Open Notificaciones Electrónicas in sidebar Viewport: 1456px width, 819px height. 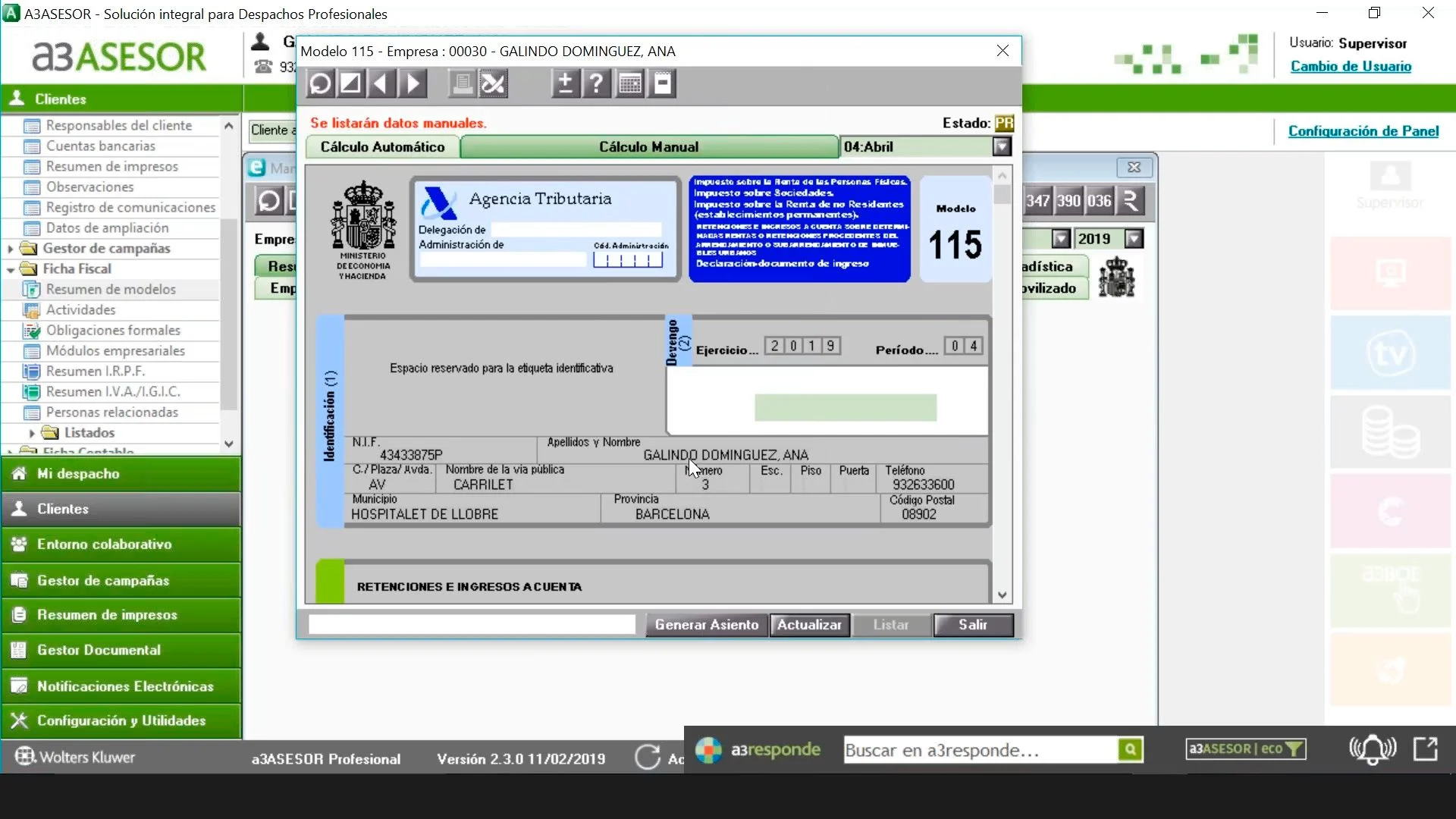pyautogui.click(x=121, y=686)
